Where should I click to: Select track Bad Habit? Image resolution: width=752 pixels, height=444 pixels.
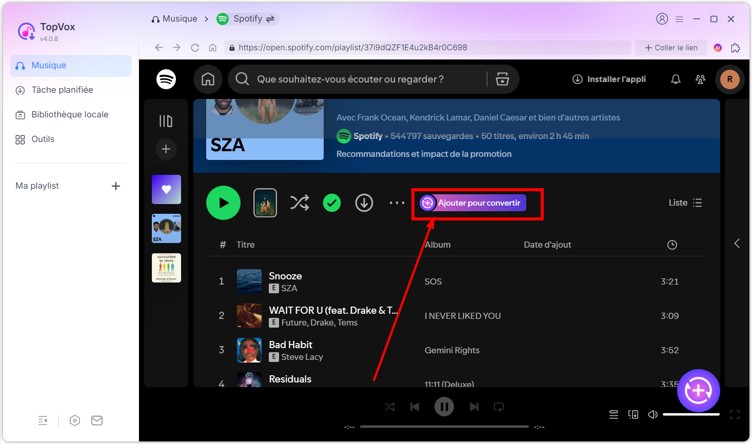click(x=290, y=345)
